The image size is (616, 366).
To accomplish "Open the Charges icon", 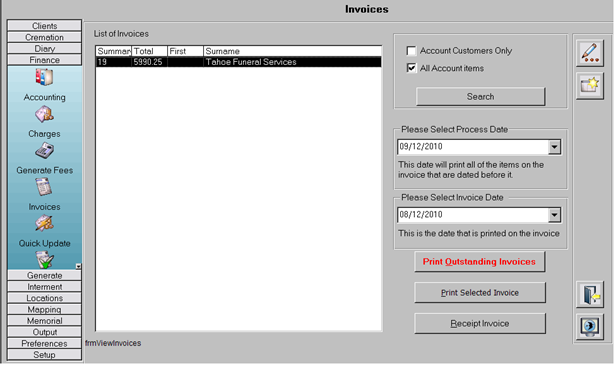I will coord(44,114).
